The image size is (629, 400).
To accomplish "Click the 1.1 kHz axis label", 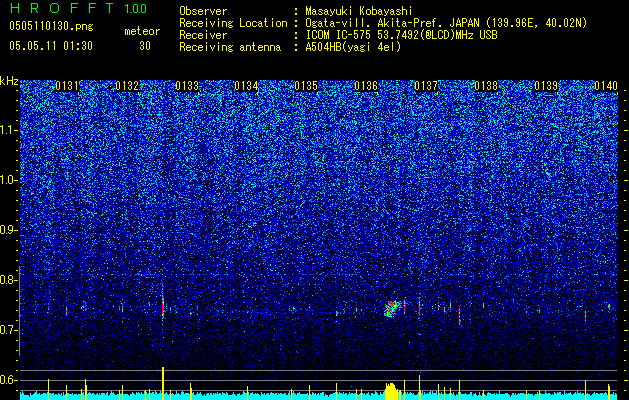I will coord(9,130).
